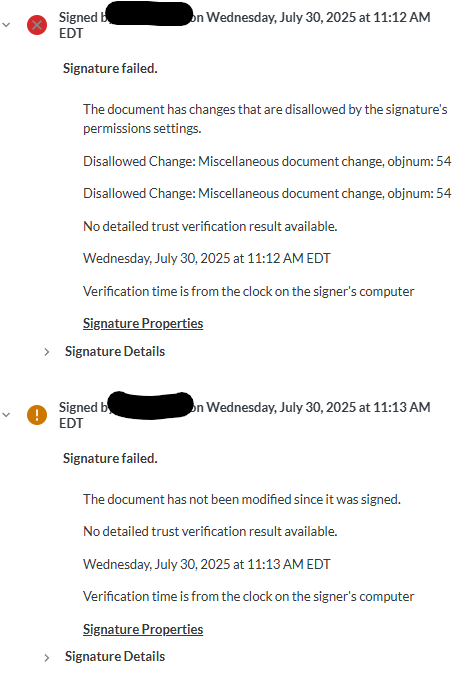Viewport: 465px width, 689px height.
Task: Select the disallowed changes permissions message
Action: tap(265, 119)
